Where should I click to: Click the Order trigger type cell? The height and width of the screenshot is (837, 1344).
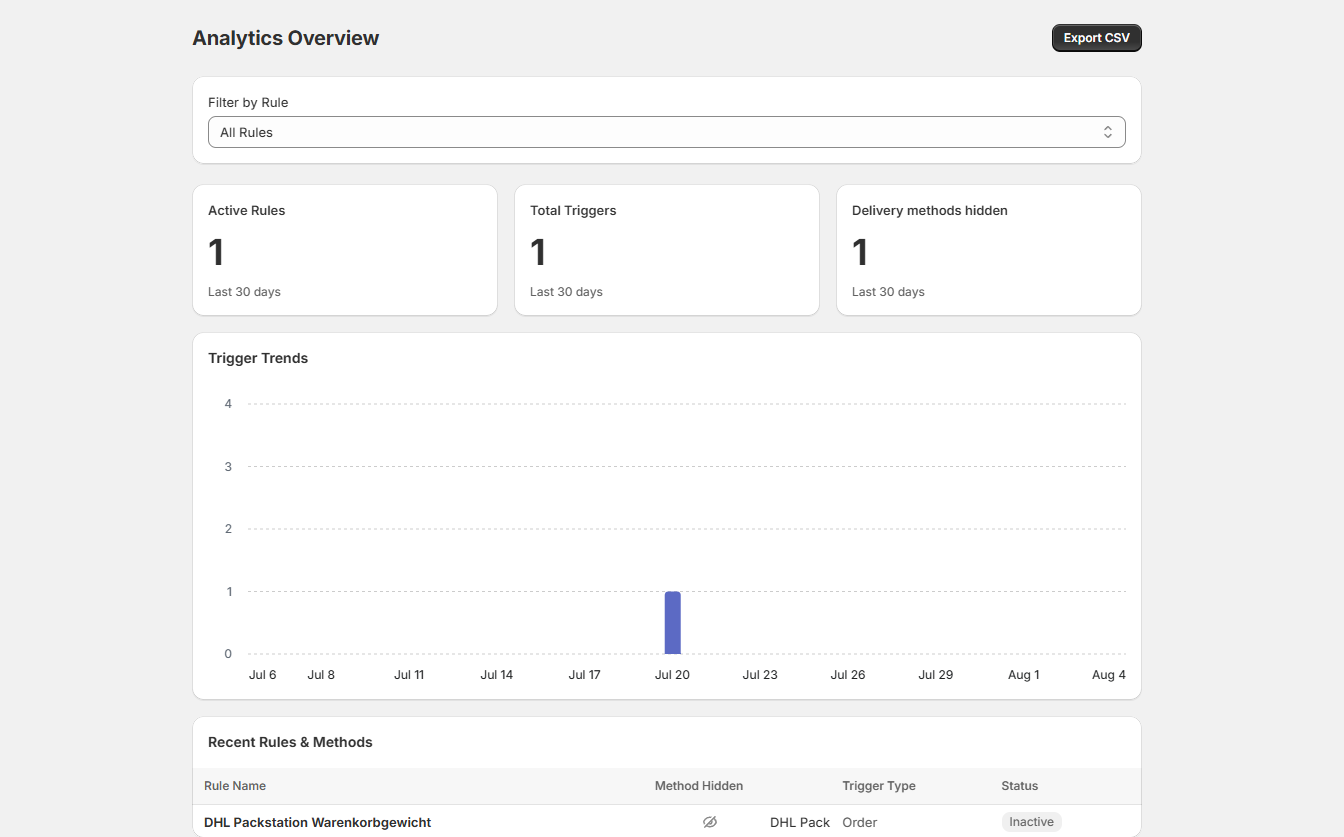(x=860, y=822)
